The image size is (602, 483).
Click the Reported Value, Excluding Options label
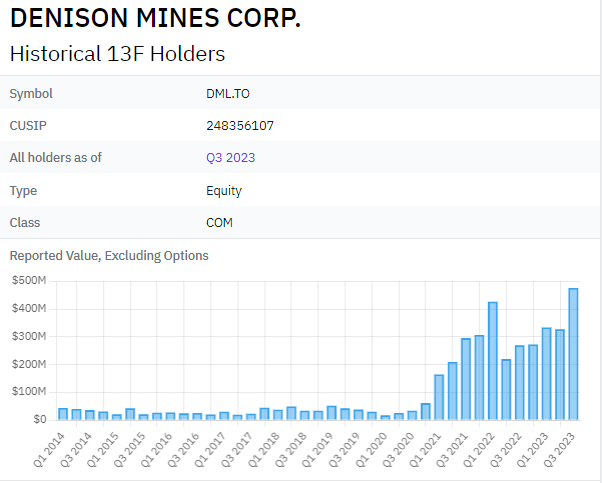109,256
